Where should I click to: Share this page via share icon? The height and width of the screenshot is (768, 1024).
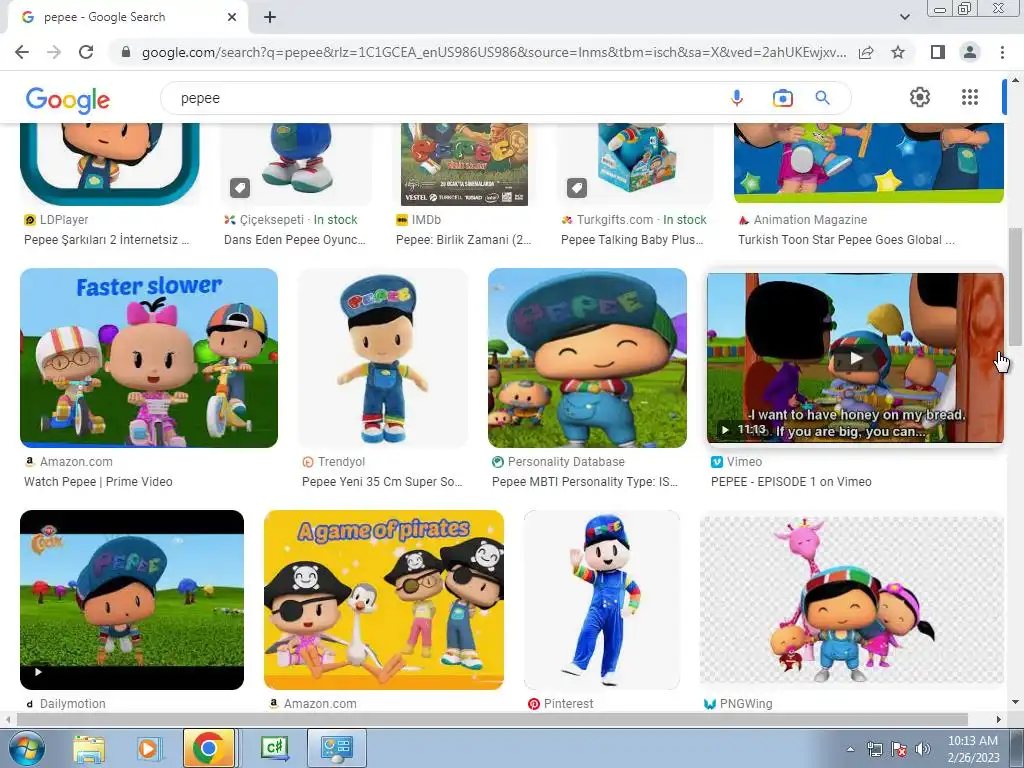866,52
